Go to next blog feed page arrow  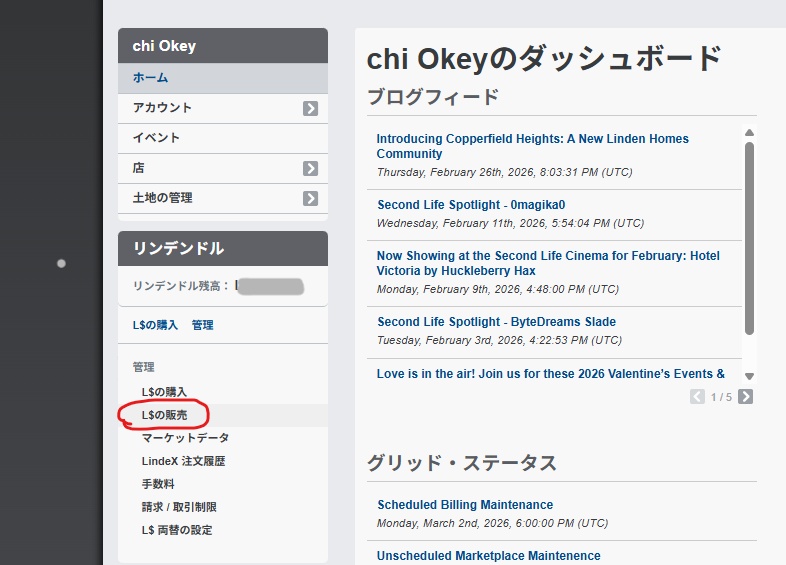tap(745, 397)
